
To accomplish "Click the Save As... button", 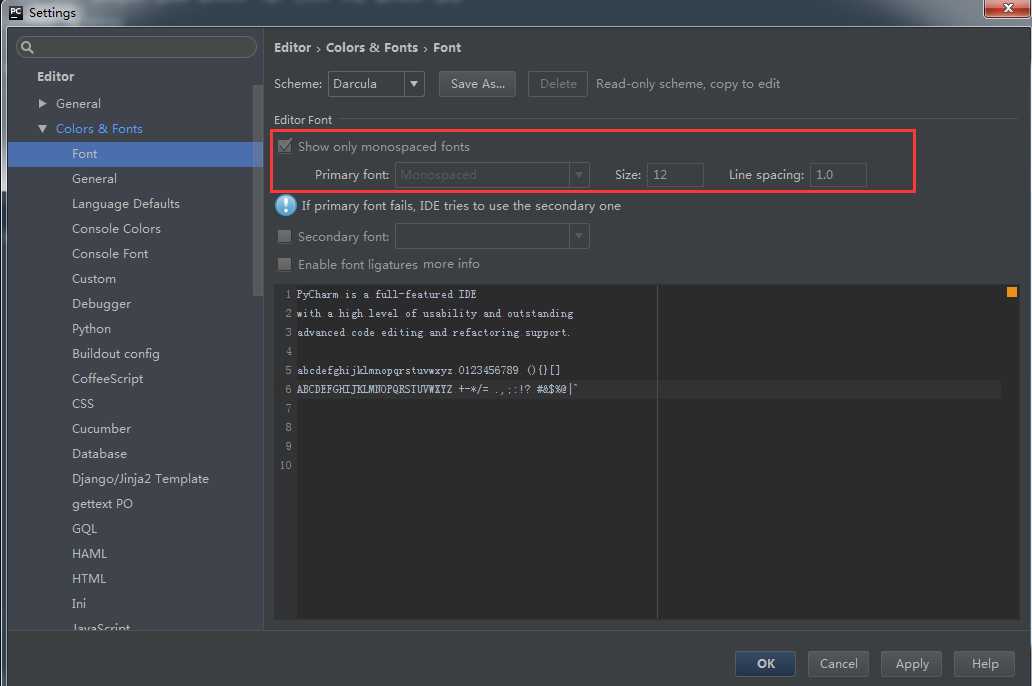I will (478, 84).
